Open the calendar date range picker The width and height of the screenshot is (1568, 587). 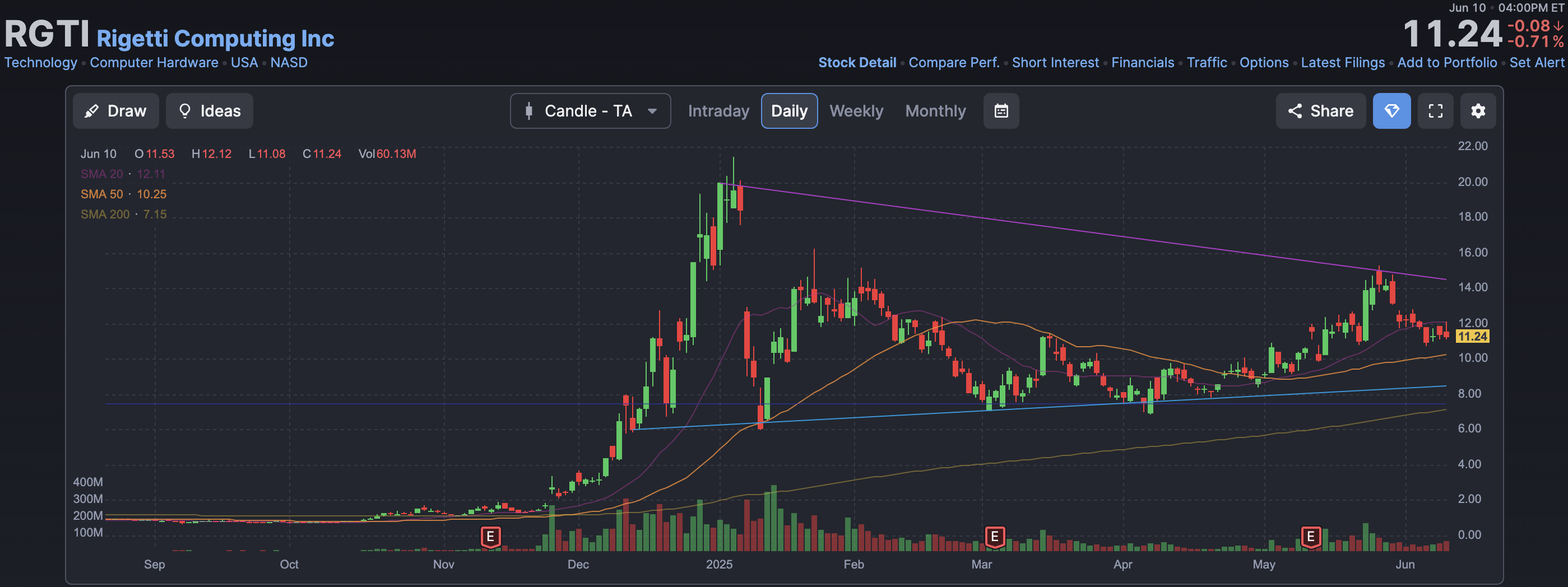pos(1001,111)
